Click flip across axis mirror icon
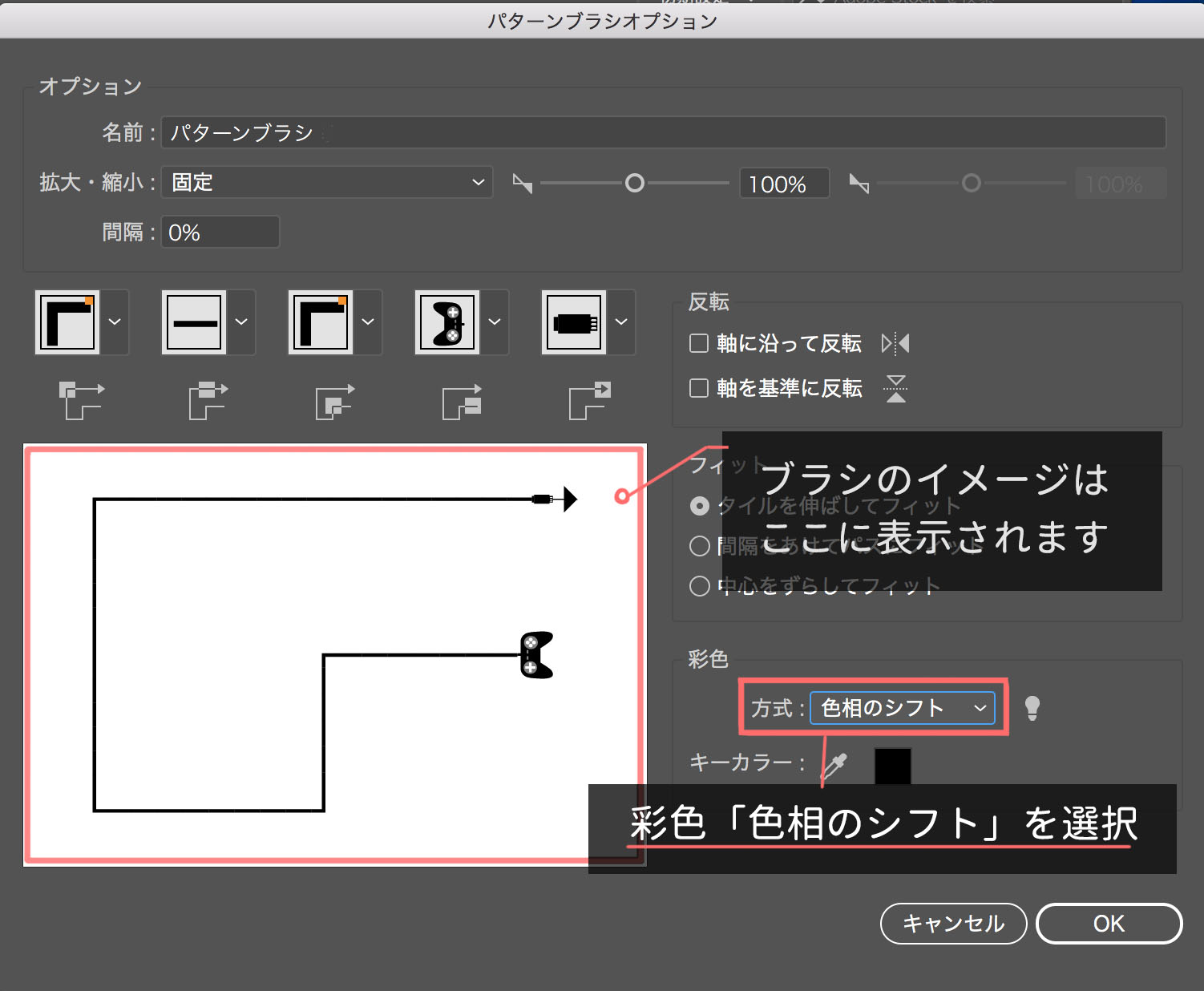This screenshot has height=991, width=1204. click(895, 389)
